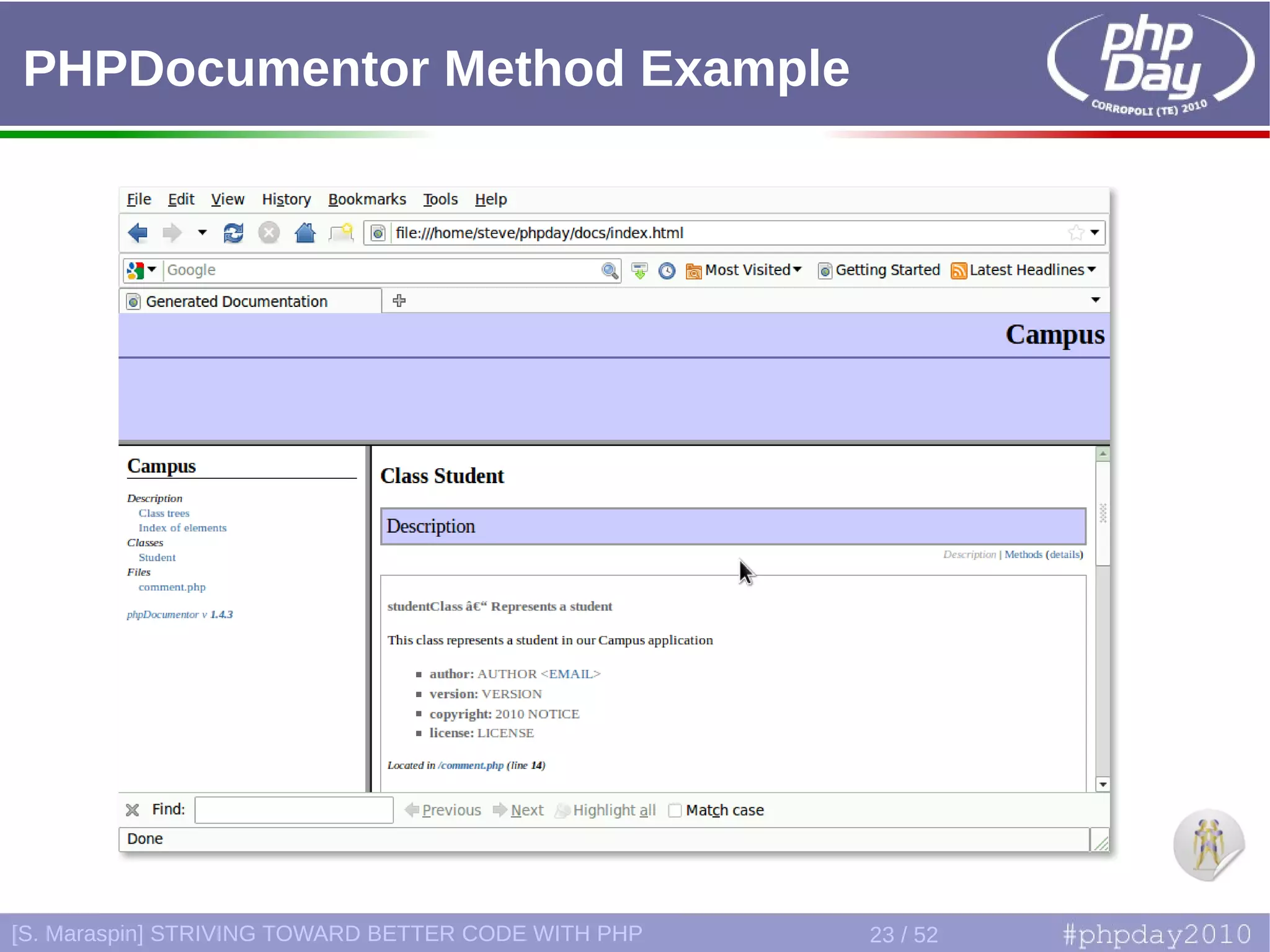Follow the comment.php file link in sidebar
Image resolution: width=1270 pixels, height=952 pixels.
(x=172, y=587)
